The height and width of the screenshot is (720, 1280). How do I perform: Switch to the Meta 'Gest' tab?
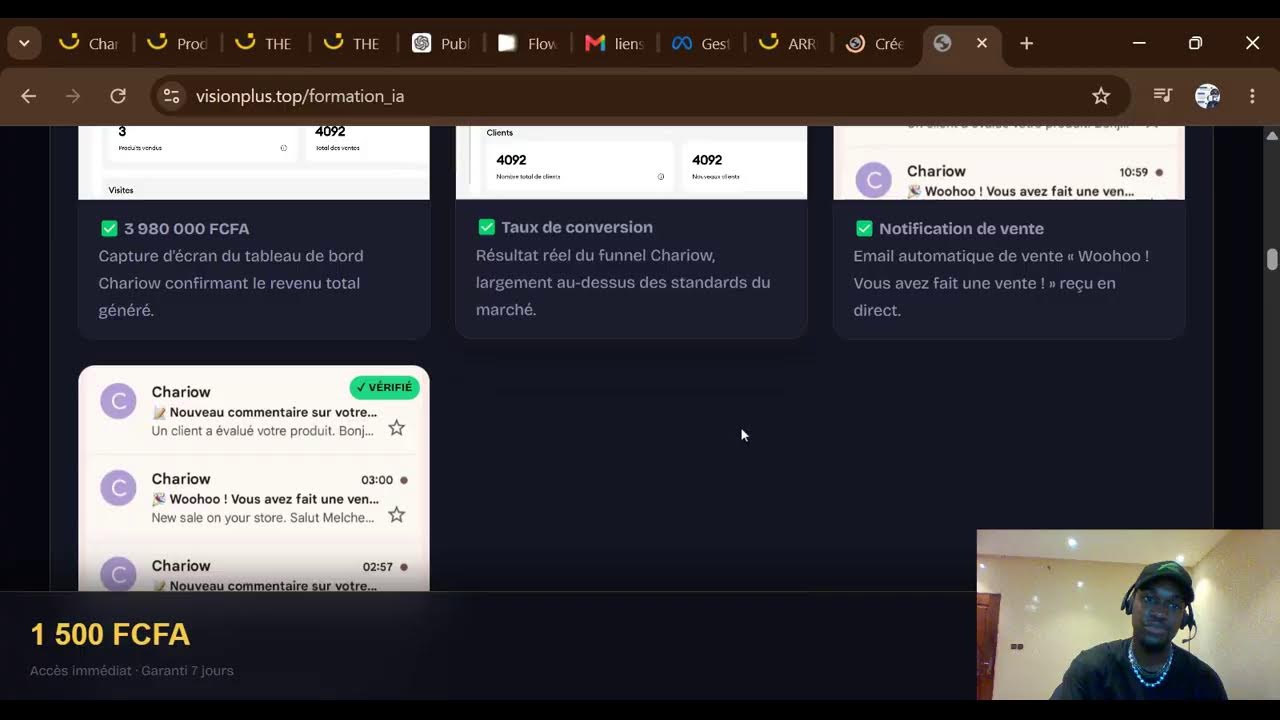[702, 43]
